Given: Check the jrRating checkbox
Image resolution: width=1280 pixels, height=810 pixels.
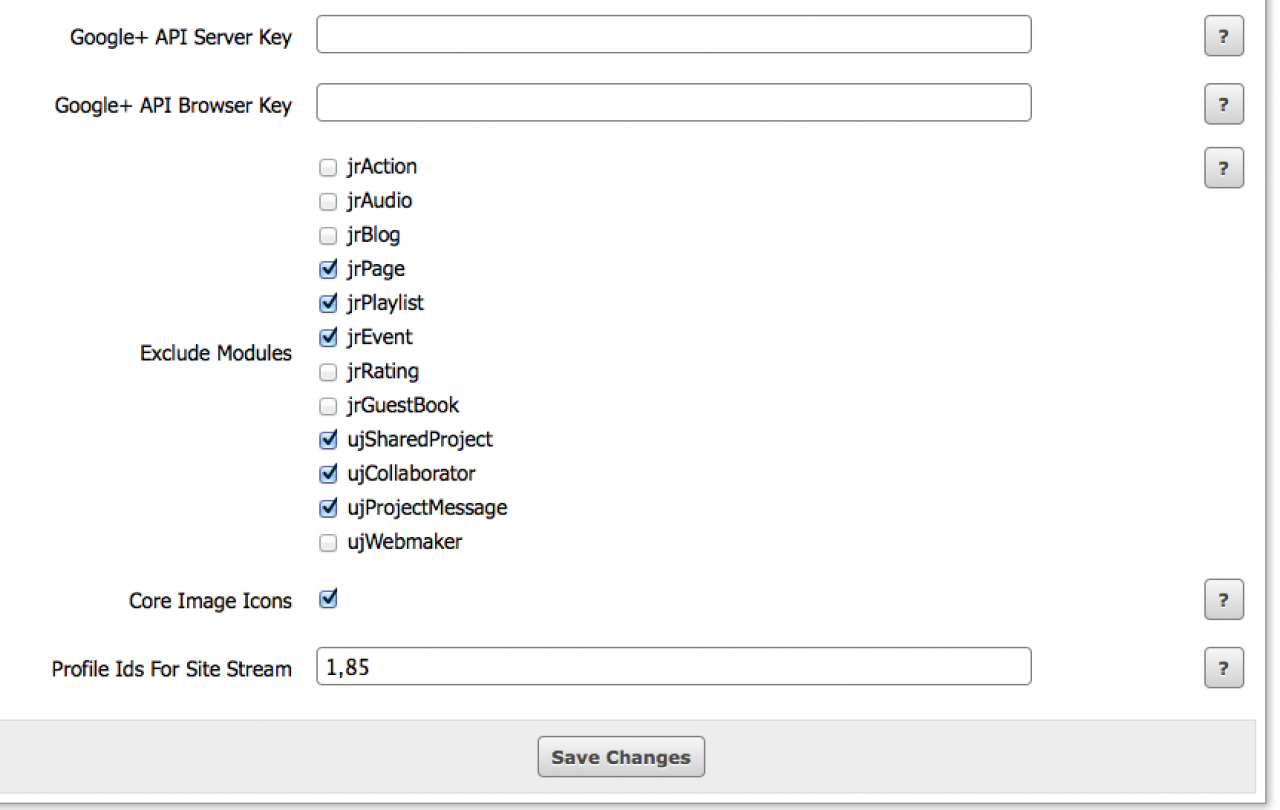Looking at the screenshot, I should pos(328,372).
